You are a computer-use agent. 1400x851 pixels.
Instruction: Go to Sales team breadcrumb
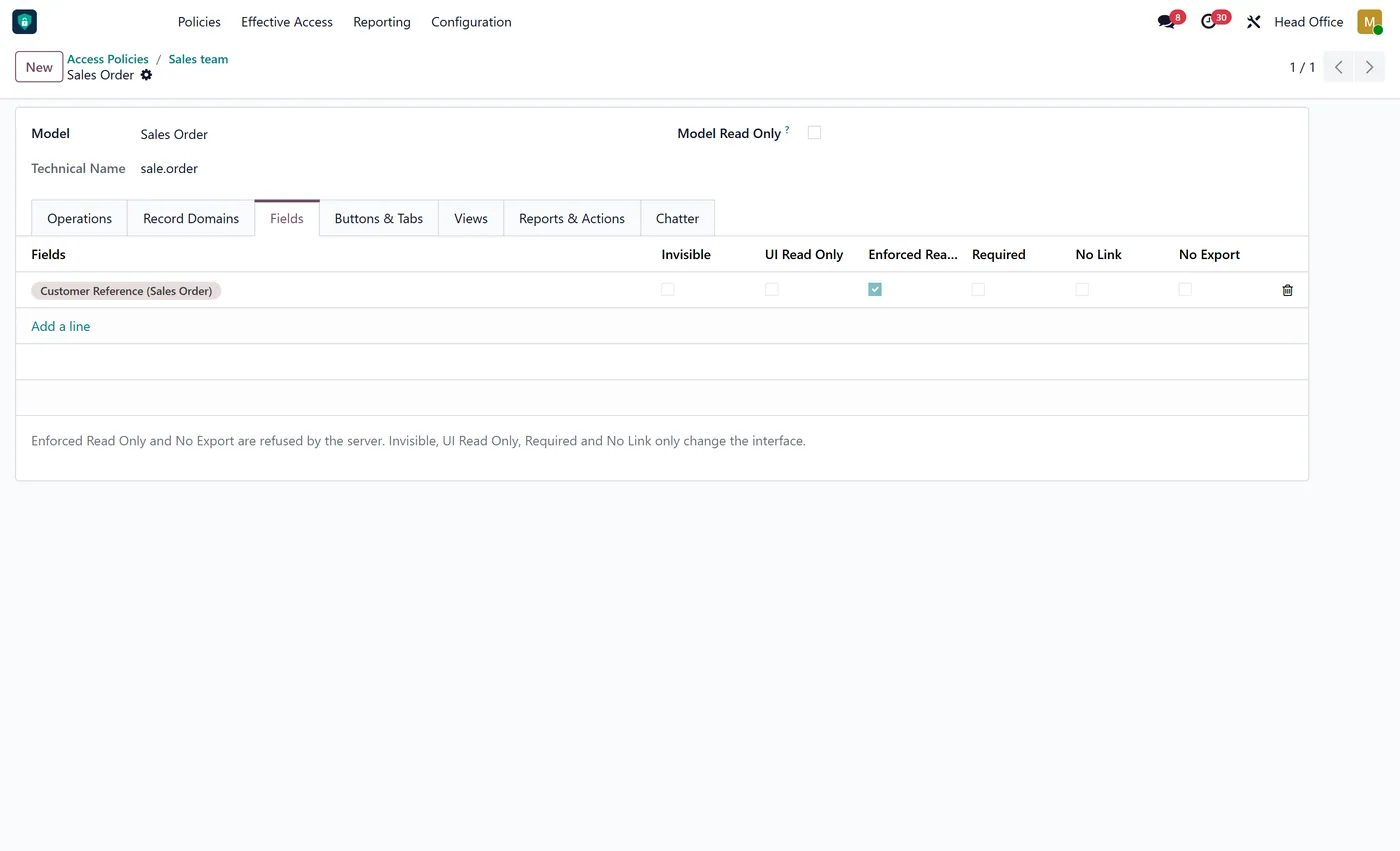[198, 59]
